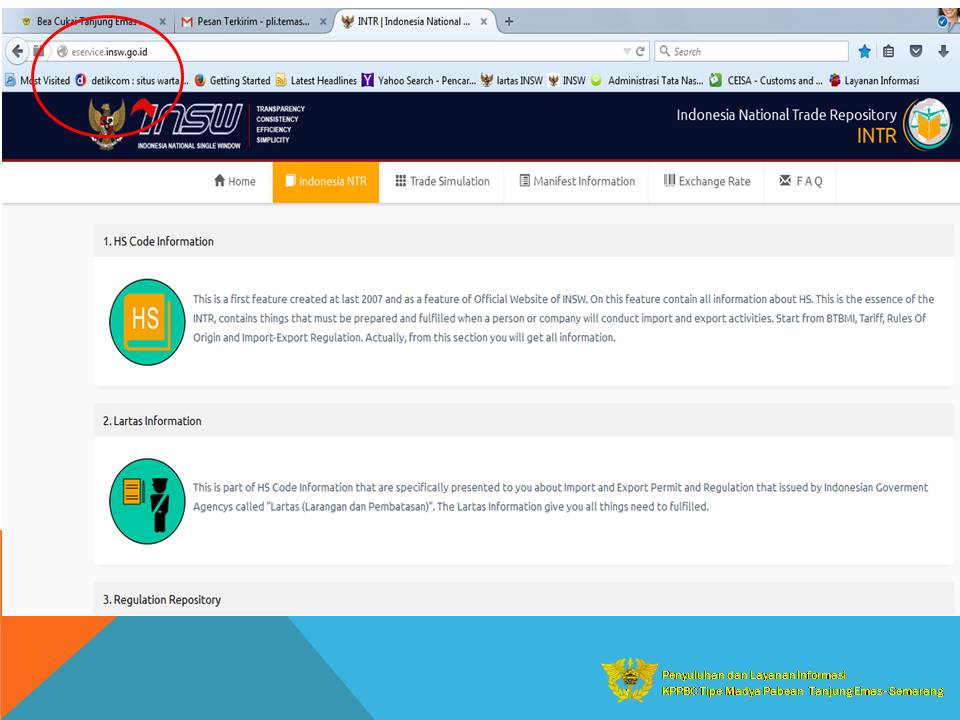This screenshot has width=960, height=720.
Task: Open the Yahoo Search bookmark
Action: (419, 80)
